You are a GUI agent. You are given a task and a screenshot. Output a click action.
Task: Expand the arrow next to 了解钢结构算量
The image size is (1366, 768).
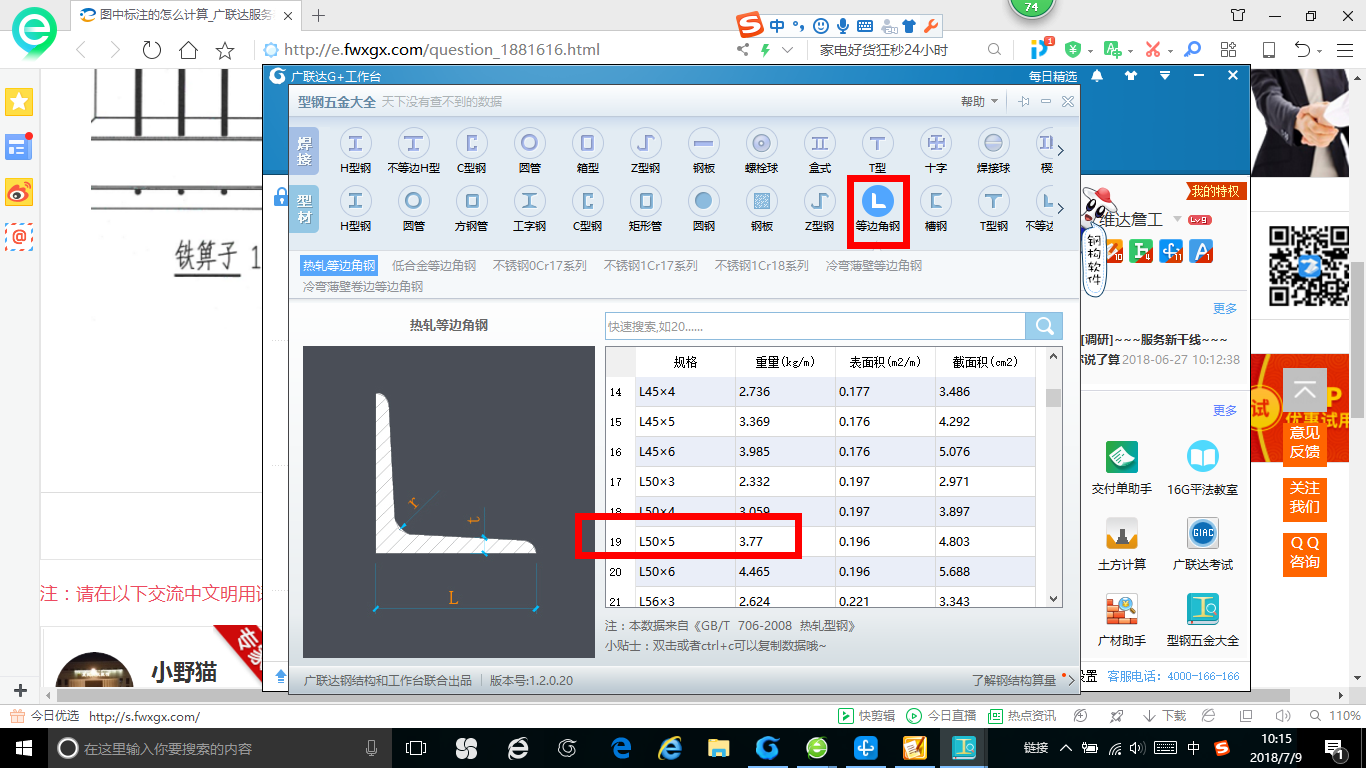click(1071, 680)
